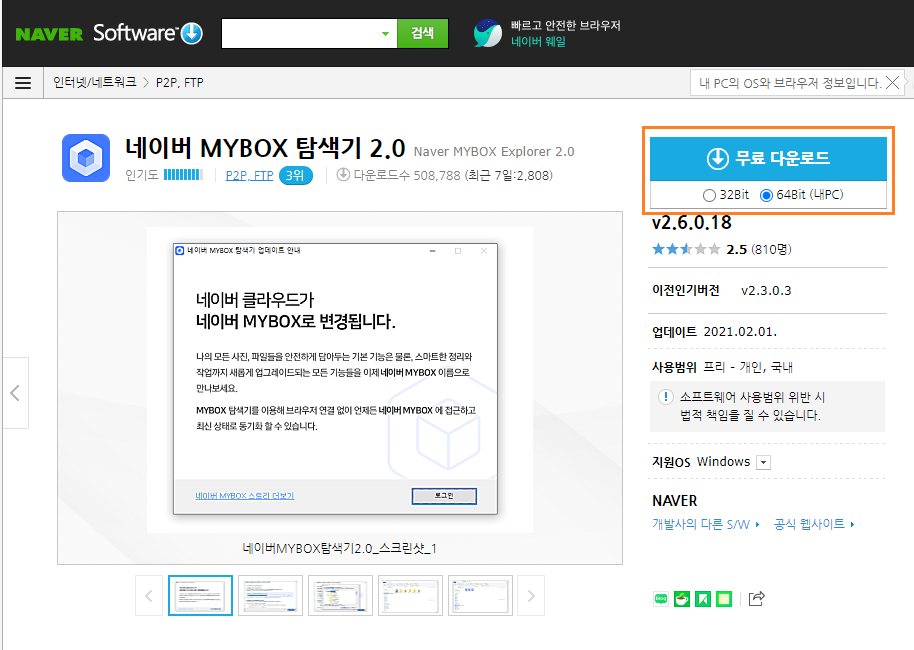Open P2P, FTP breadcrumb category
The image size is (914, 650).
180,83
